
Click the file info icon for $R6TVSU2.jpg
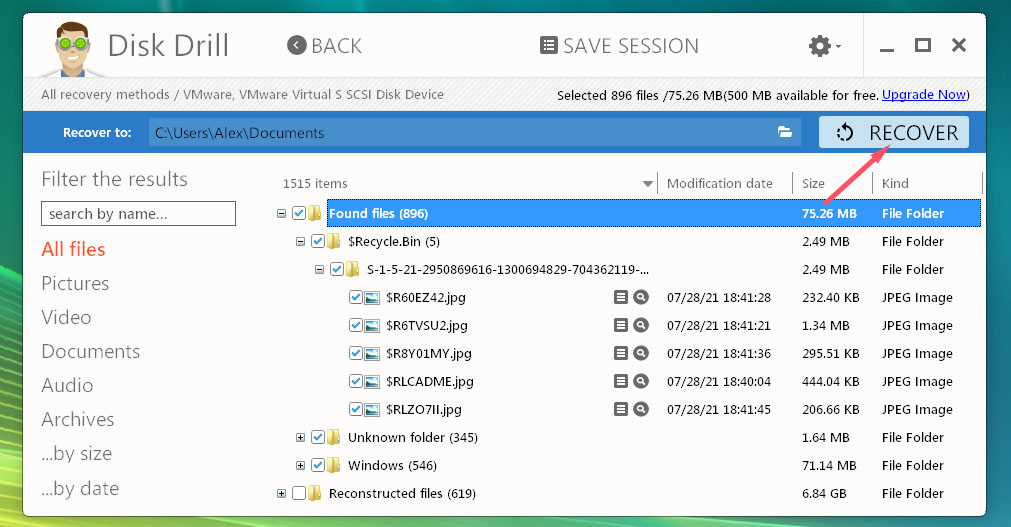point(621,325)
